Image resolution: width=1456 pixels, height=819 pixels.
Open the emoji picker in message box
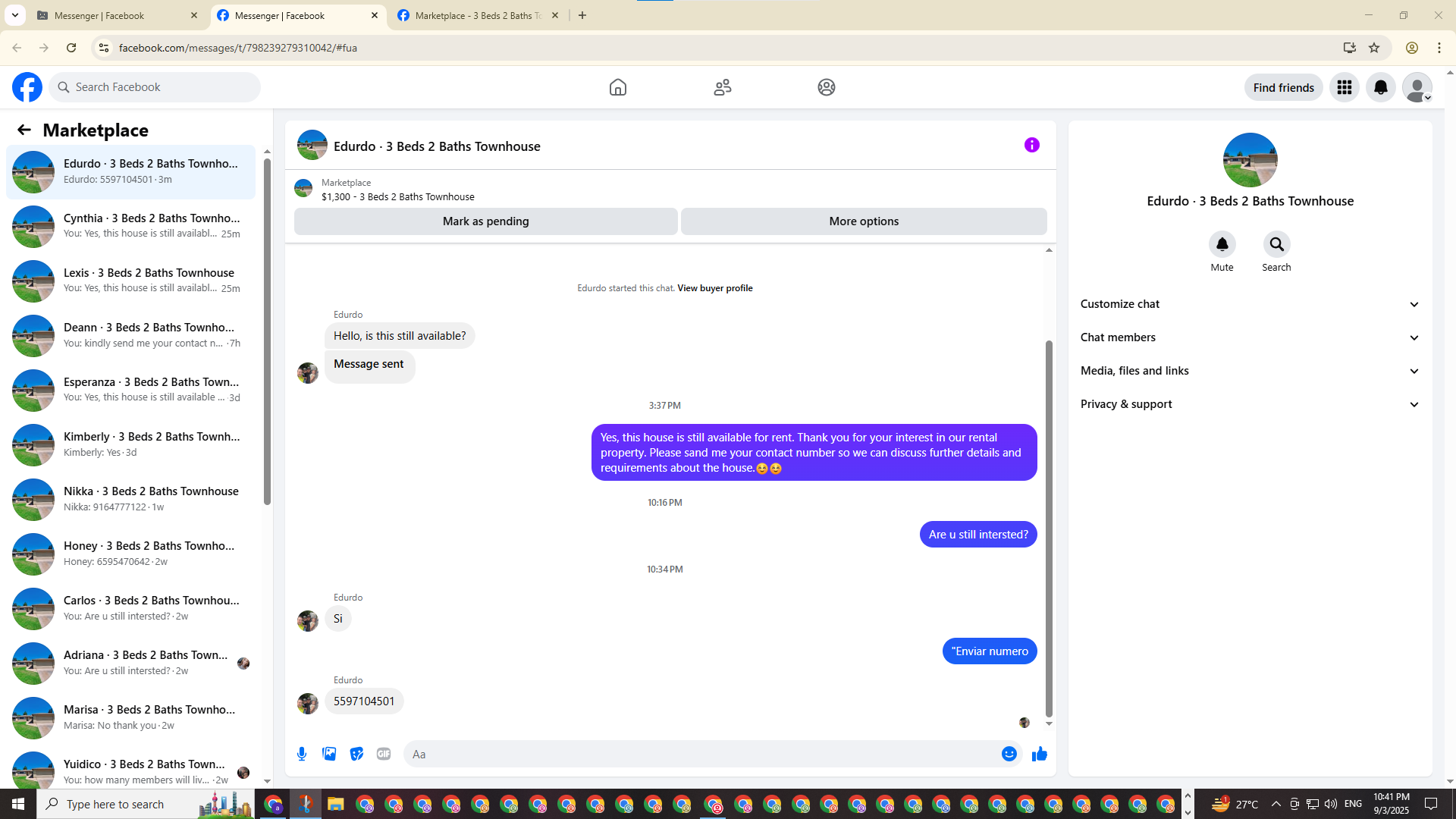(x=1009, y=754)
